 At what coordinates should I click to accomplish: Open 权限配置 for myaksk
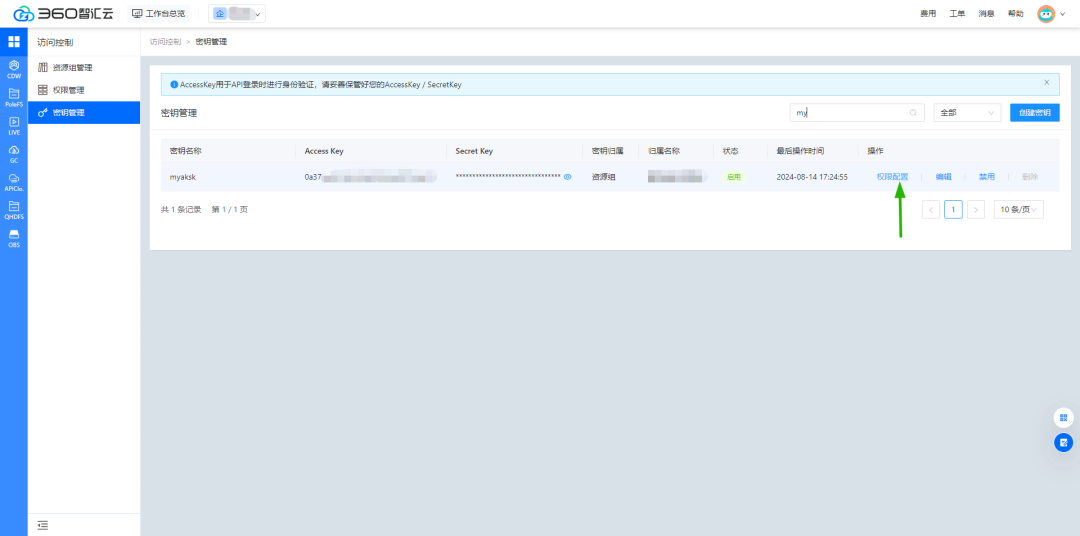[892, 177]
